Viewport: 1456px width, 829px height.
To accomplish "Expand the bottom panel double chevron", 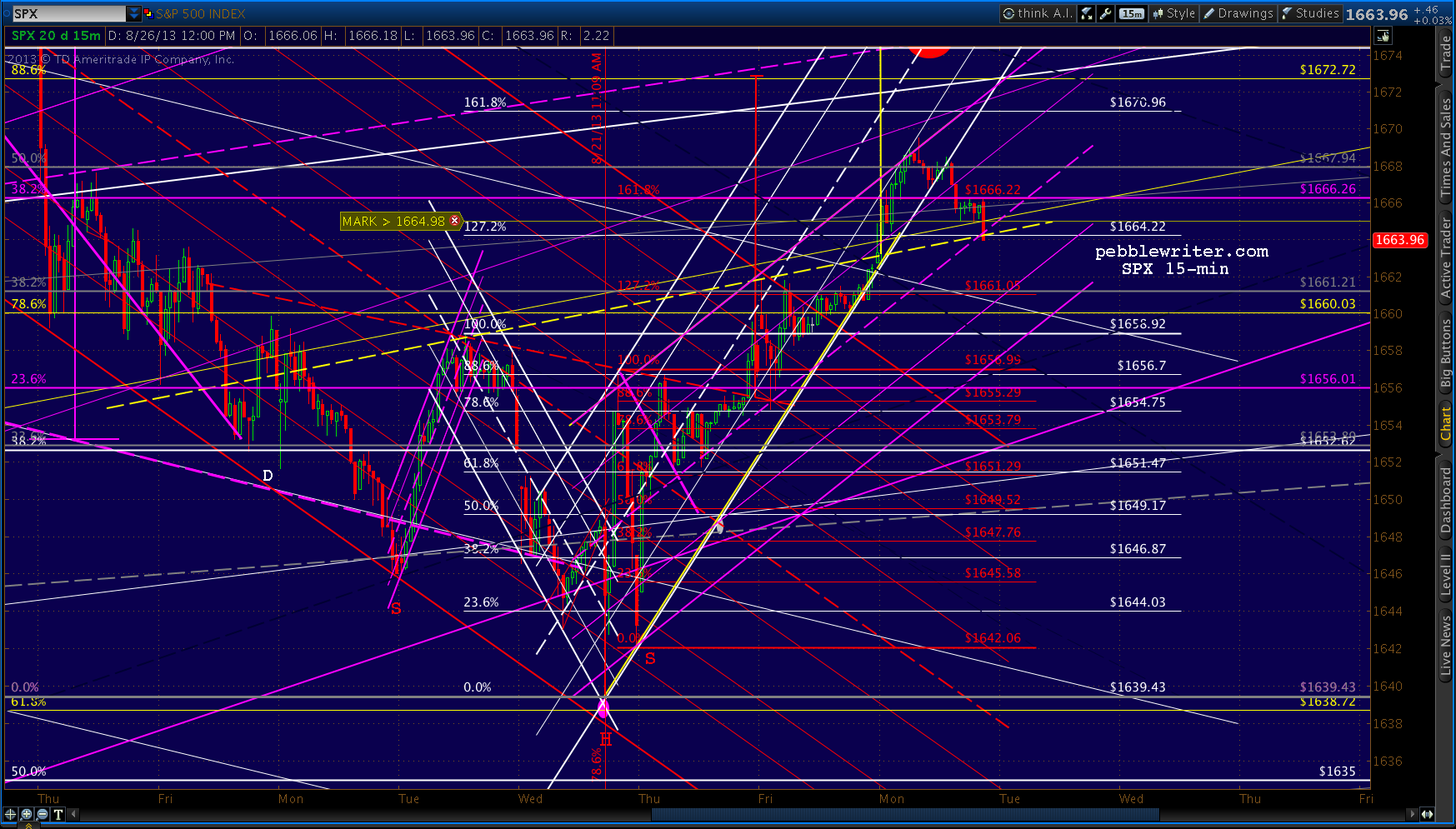I will pos(28,825).
